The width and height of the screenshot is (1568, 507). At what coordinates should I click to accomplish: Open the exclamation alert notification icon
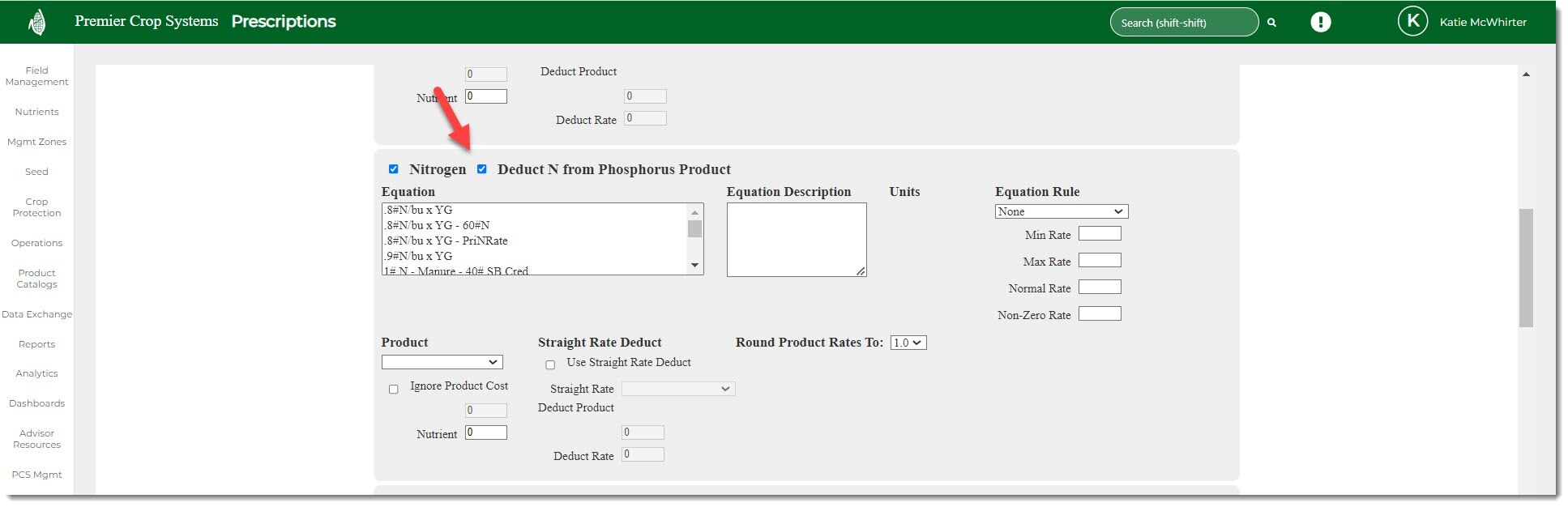1320,22
